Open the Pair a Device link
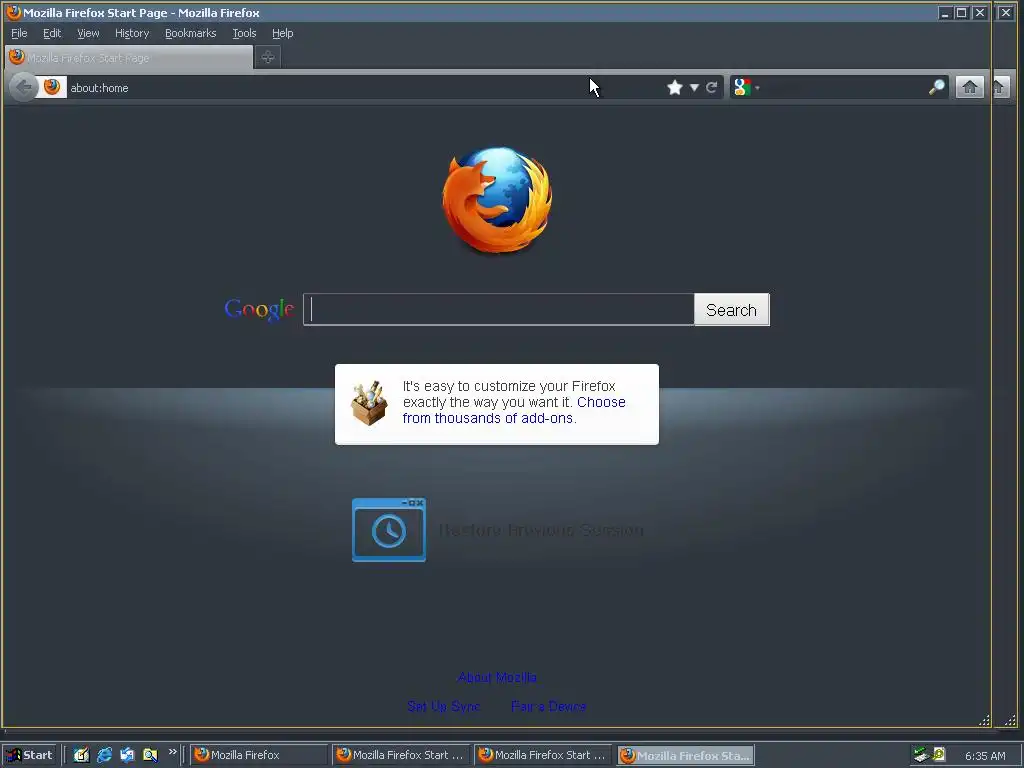 click(x=549, y=706)
